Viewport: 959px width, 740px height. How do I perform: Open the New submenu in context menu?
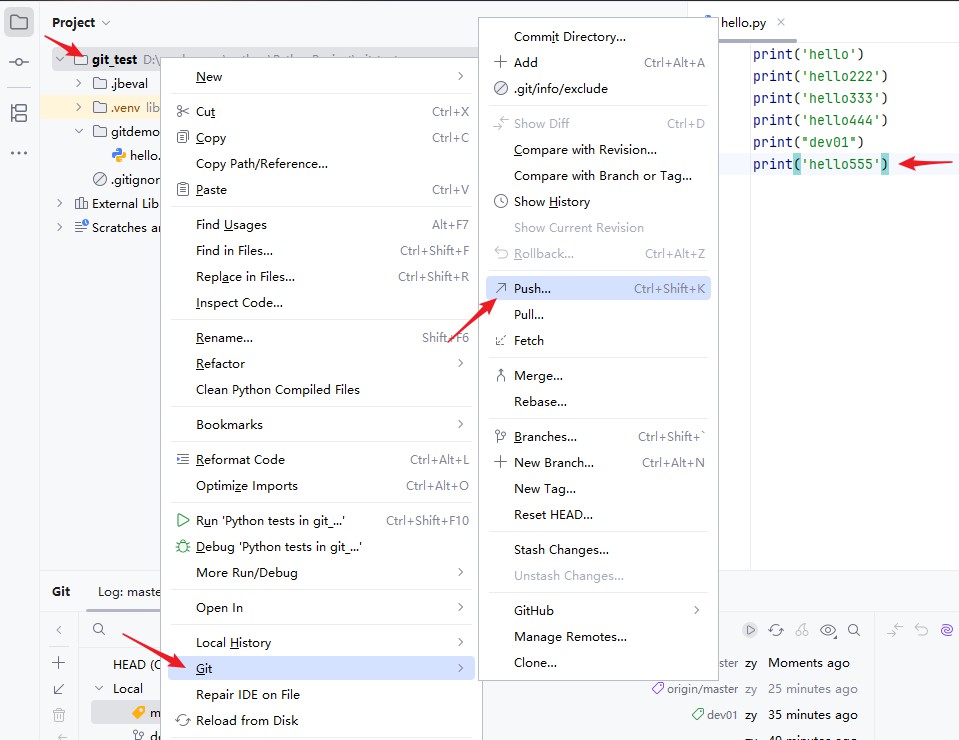pos(321,76)
